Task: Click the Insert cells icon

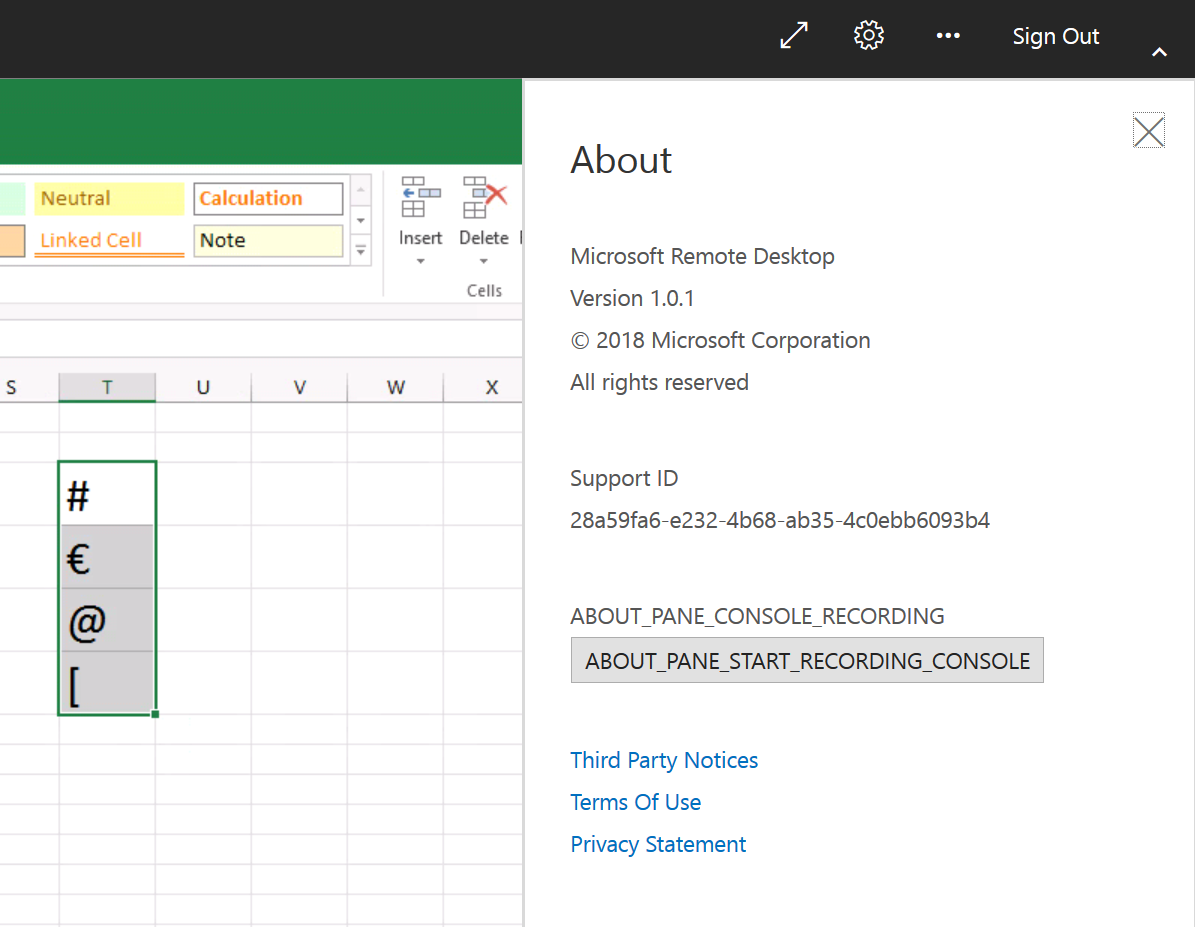Action: click(420, 197)
